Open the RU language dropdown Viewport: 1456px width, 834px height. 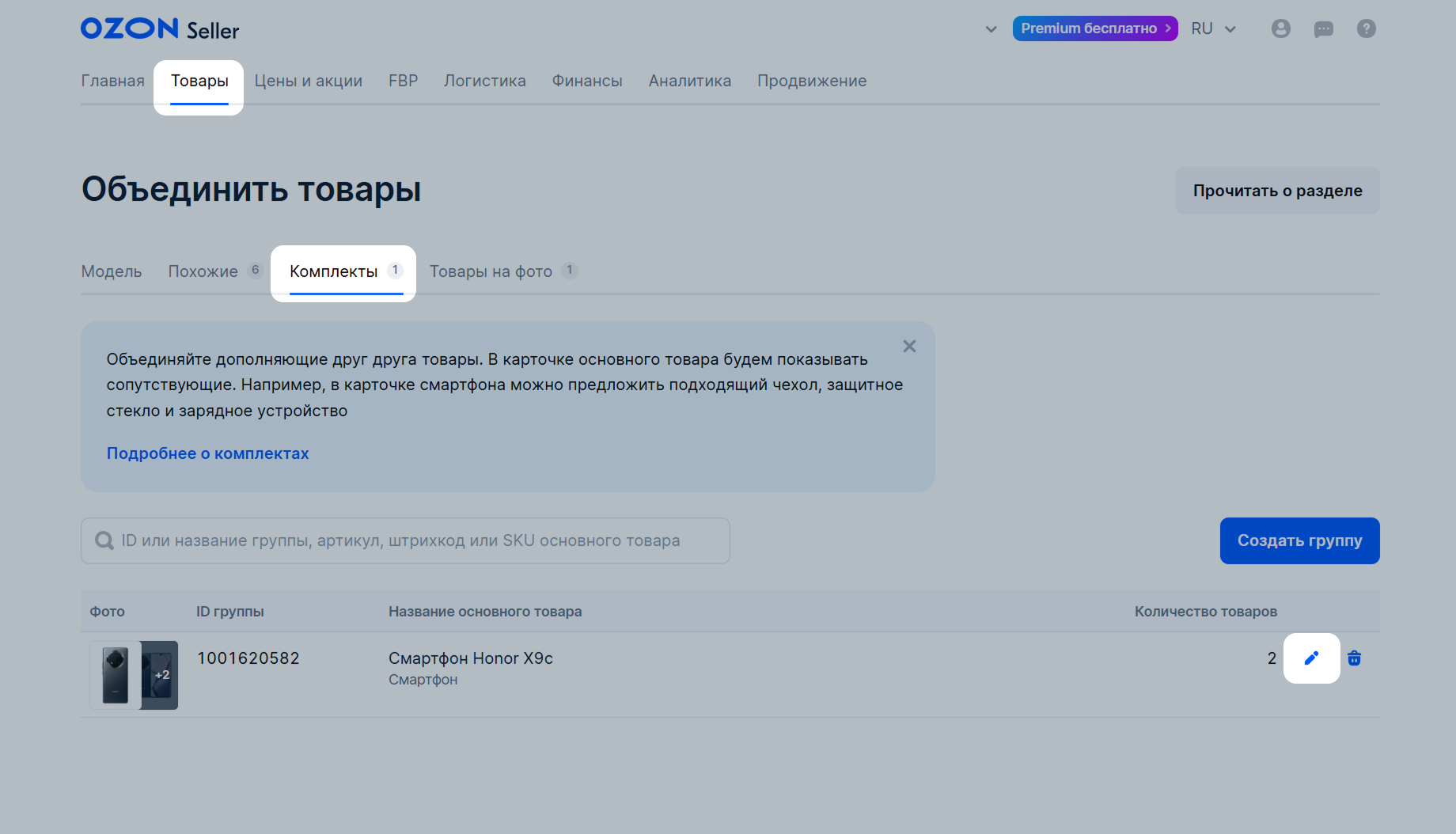click(1214, 28)
